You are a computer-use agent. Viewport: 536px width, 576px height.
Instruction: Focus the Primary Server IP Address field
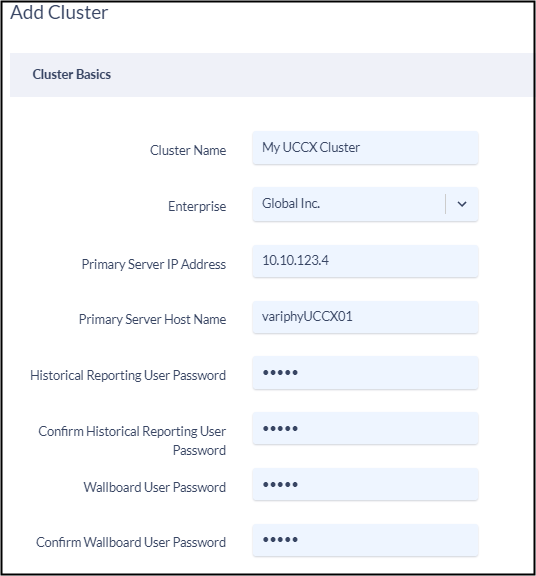(x=365, y=261)
